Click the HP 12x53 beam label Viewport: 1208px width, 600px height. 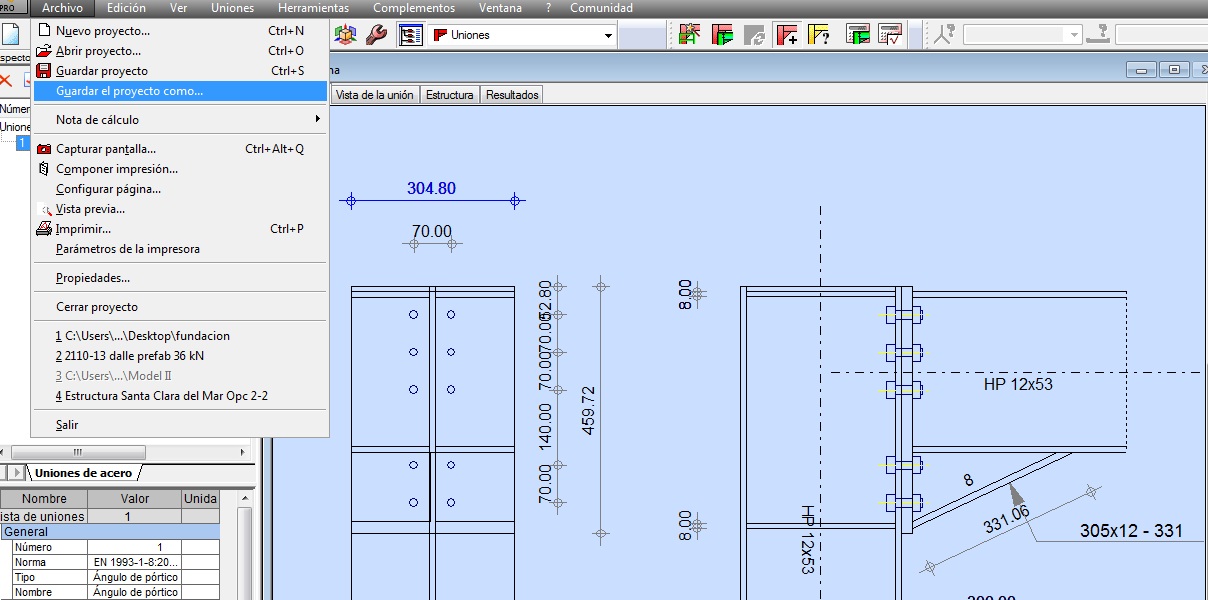[x=1018, y=384]
